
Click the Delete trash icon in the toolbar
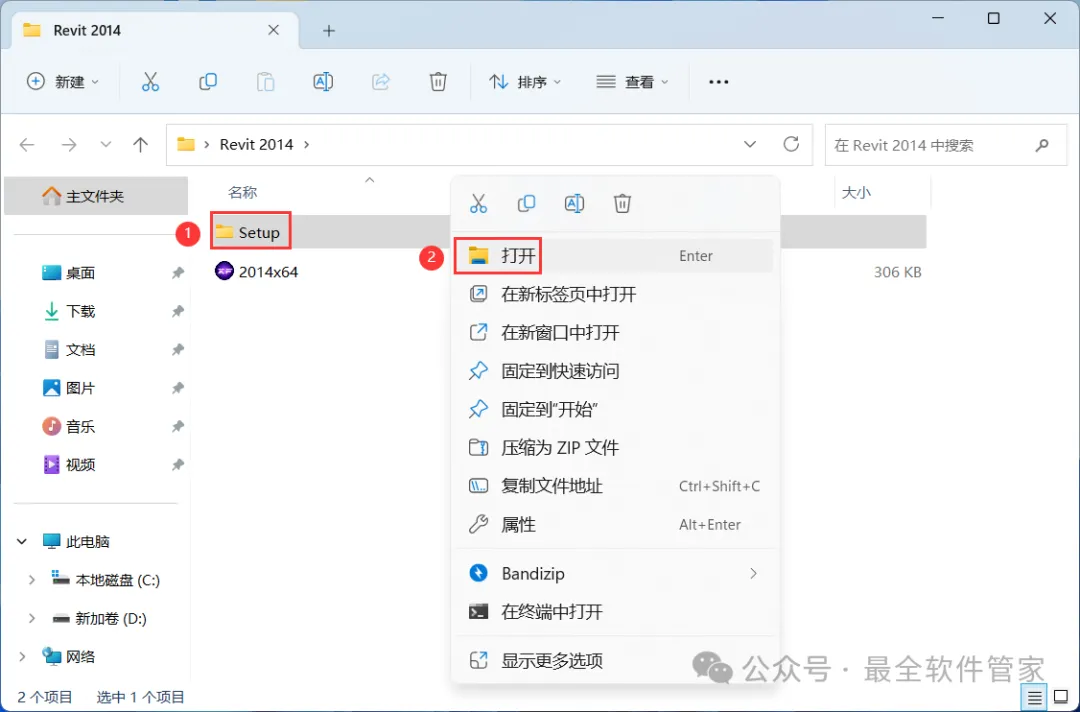(x=438, y=82)
